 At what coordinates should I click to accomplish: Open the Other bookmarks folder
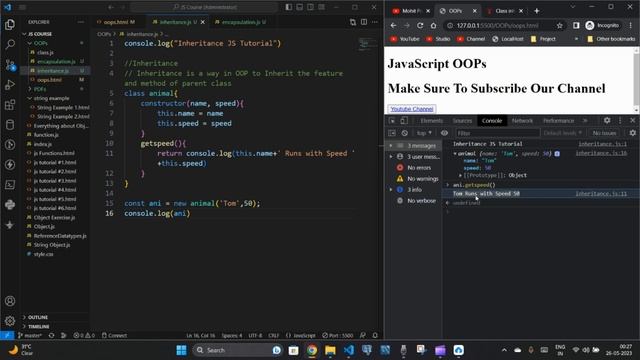coord(611,39)
